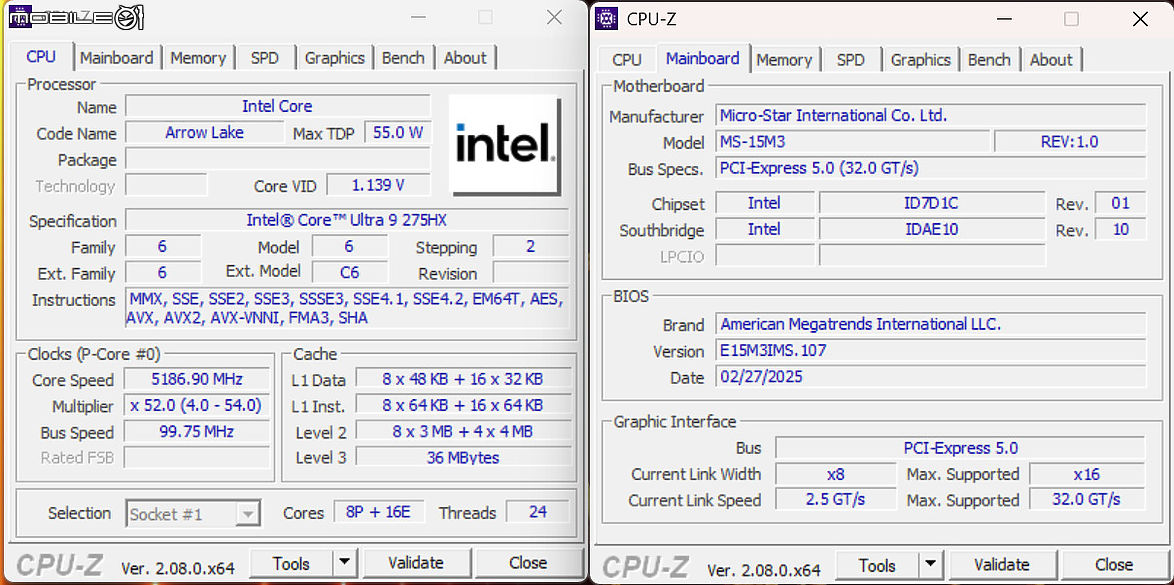1174x585 pixels.
Task: Click the Name field showing Intel Core
Action: 278,106
